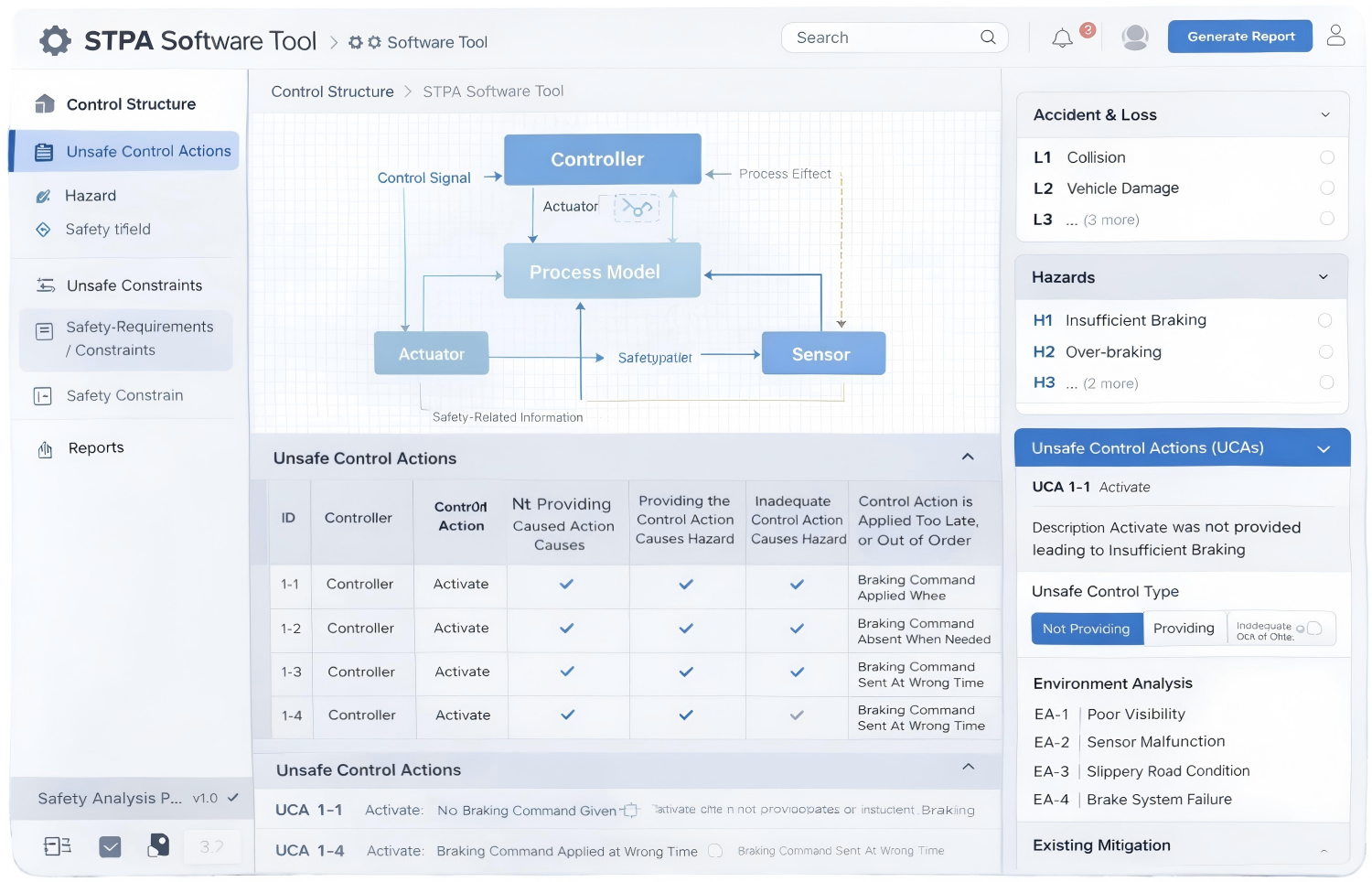Image resolution: width=1372 pixels, height=882 pixels.
Task: Select the Sensor block in diagram
Action: click(x=823, y=354)
